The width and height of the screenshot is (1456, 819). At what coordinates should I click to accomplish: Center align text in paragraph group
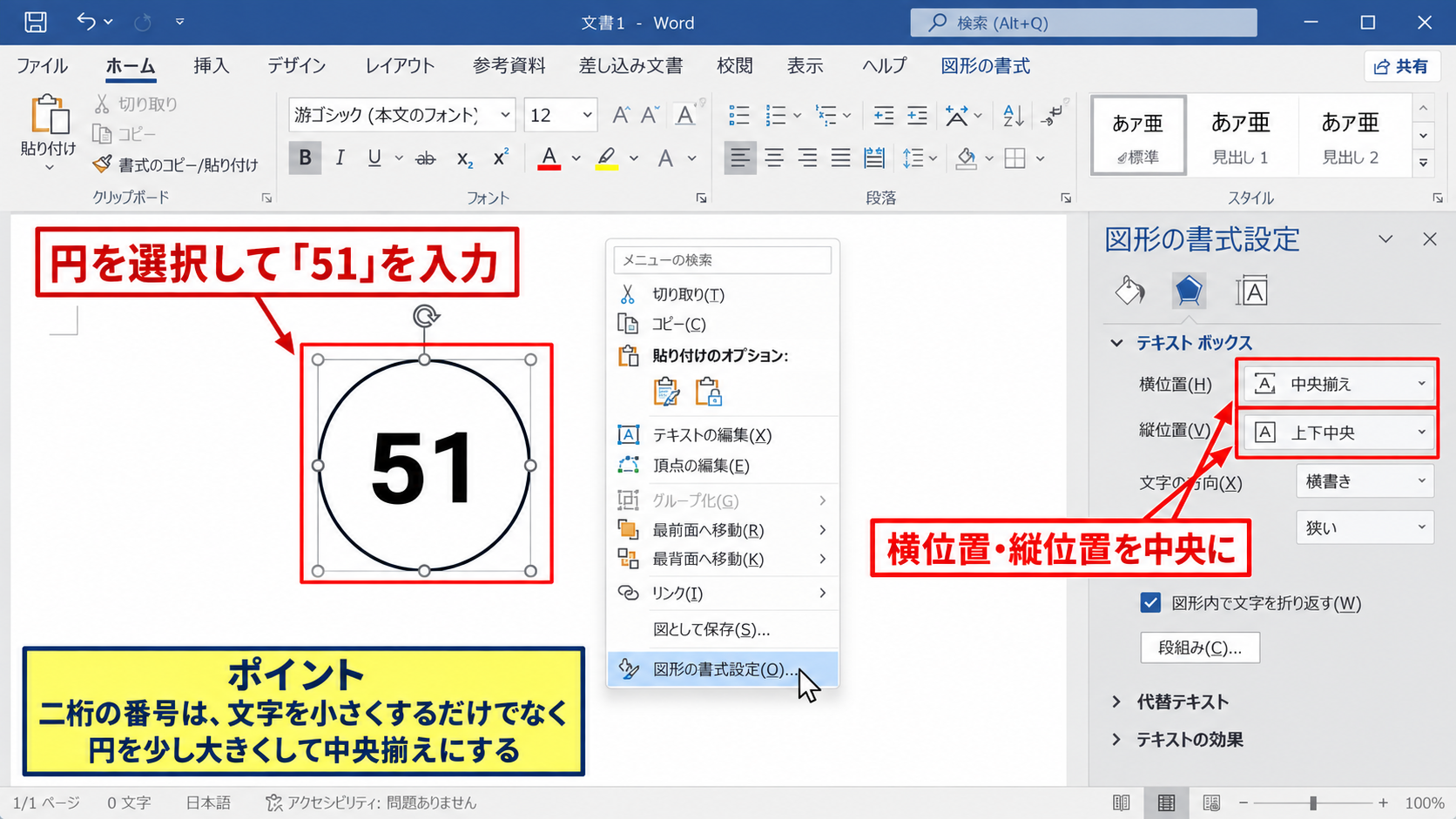pyautogui.click(x=774, y=158)
